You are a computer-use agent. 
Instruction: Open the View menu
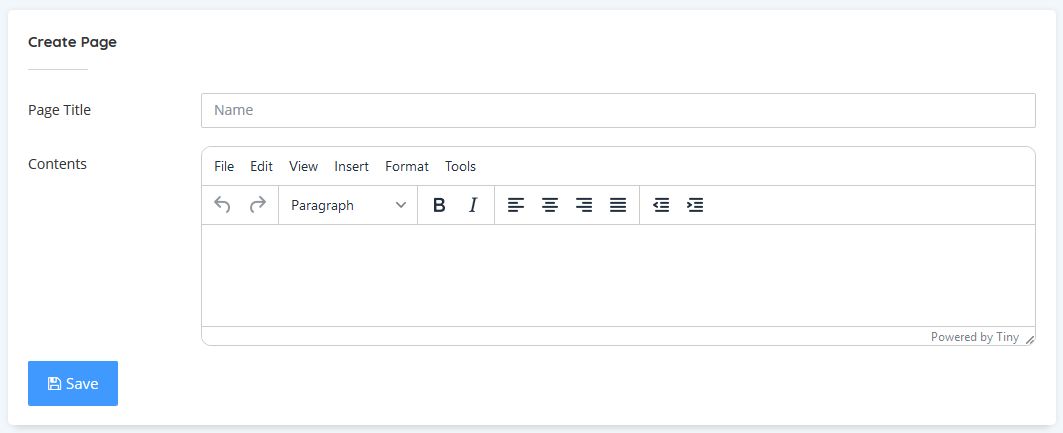303,166
